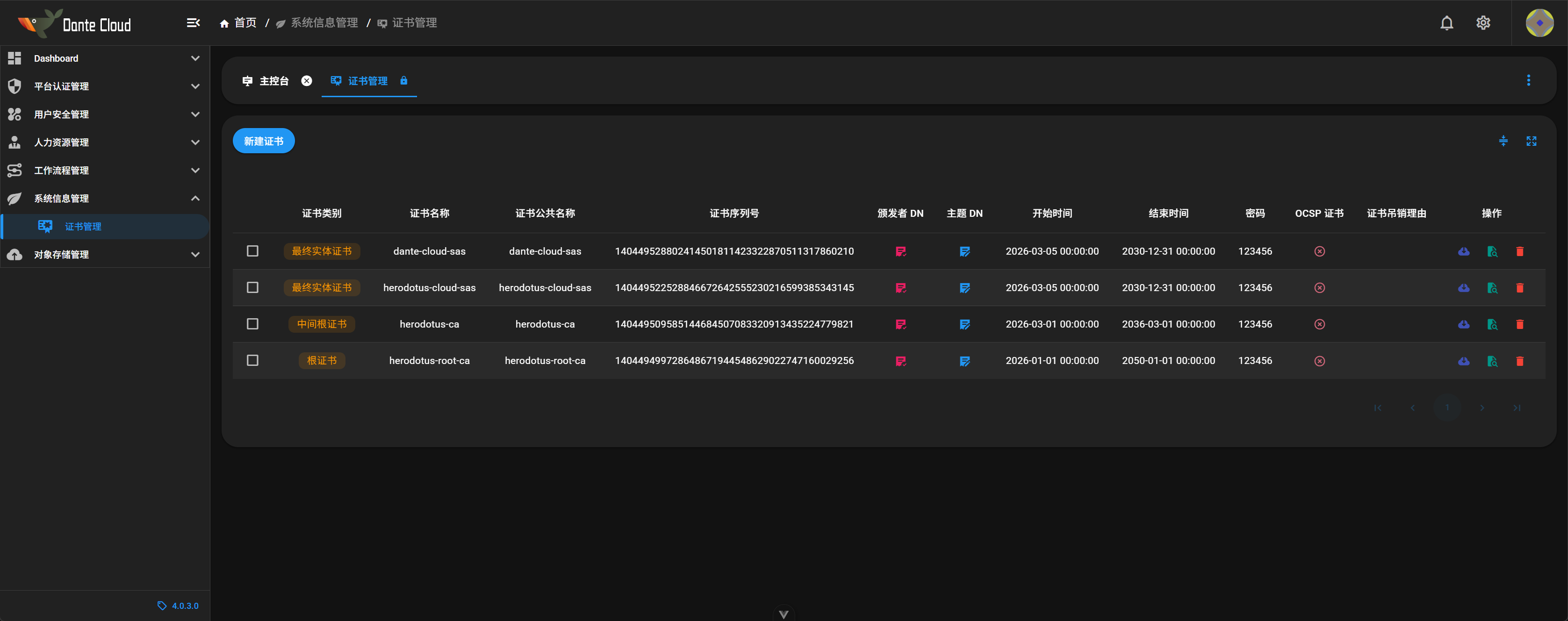Open the notifications bell

click(1446, 23)
